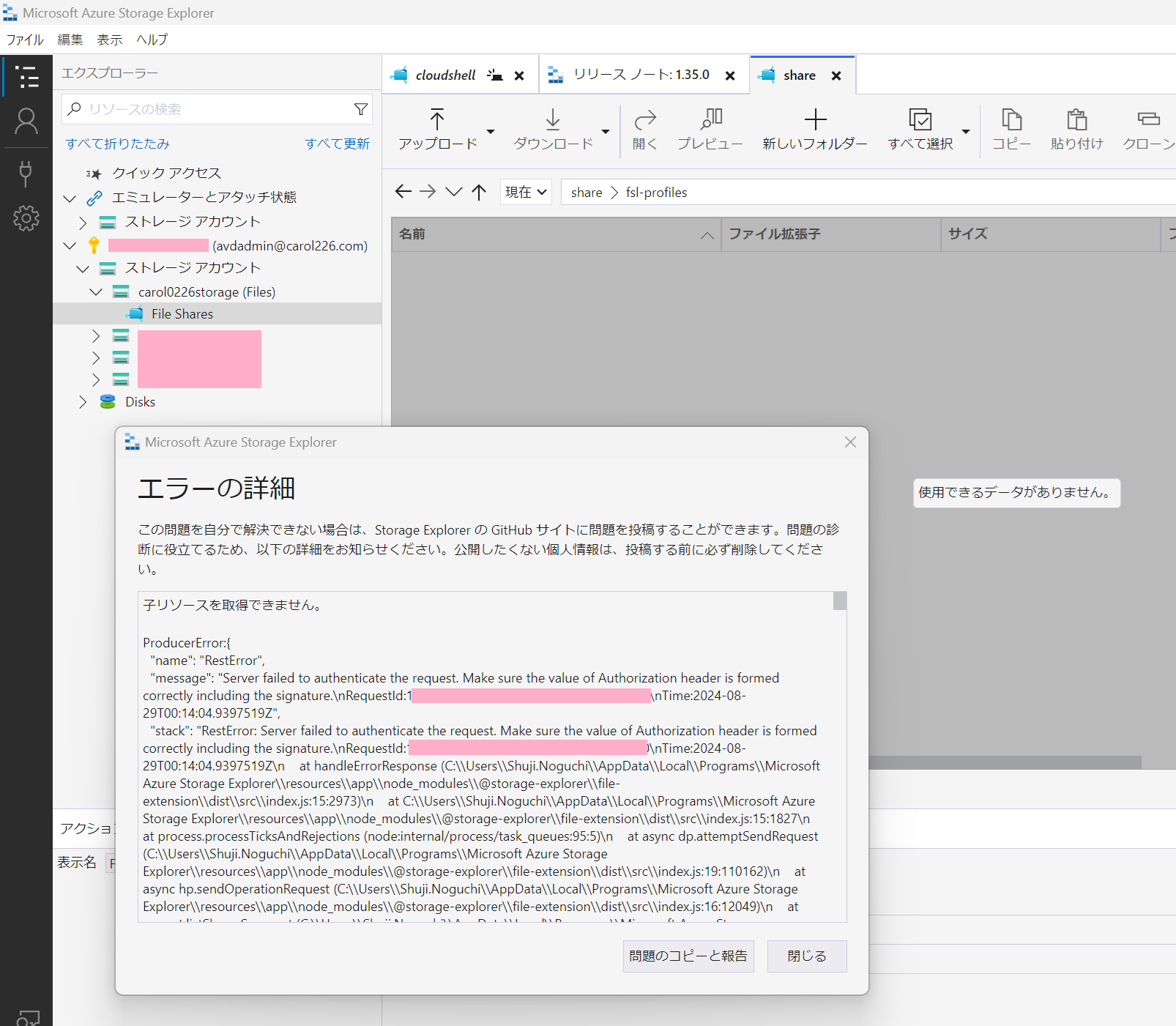
Task: Open the Select All dropdown arrow
Action: tap(966, 132)
